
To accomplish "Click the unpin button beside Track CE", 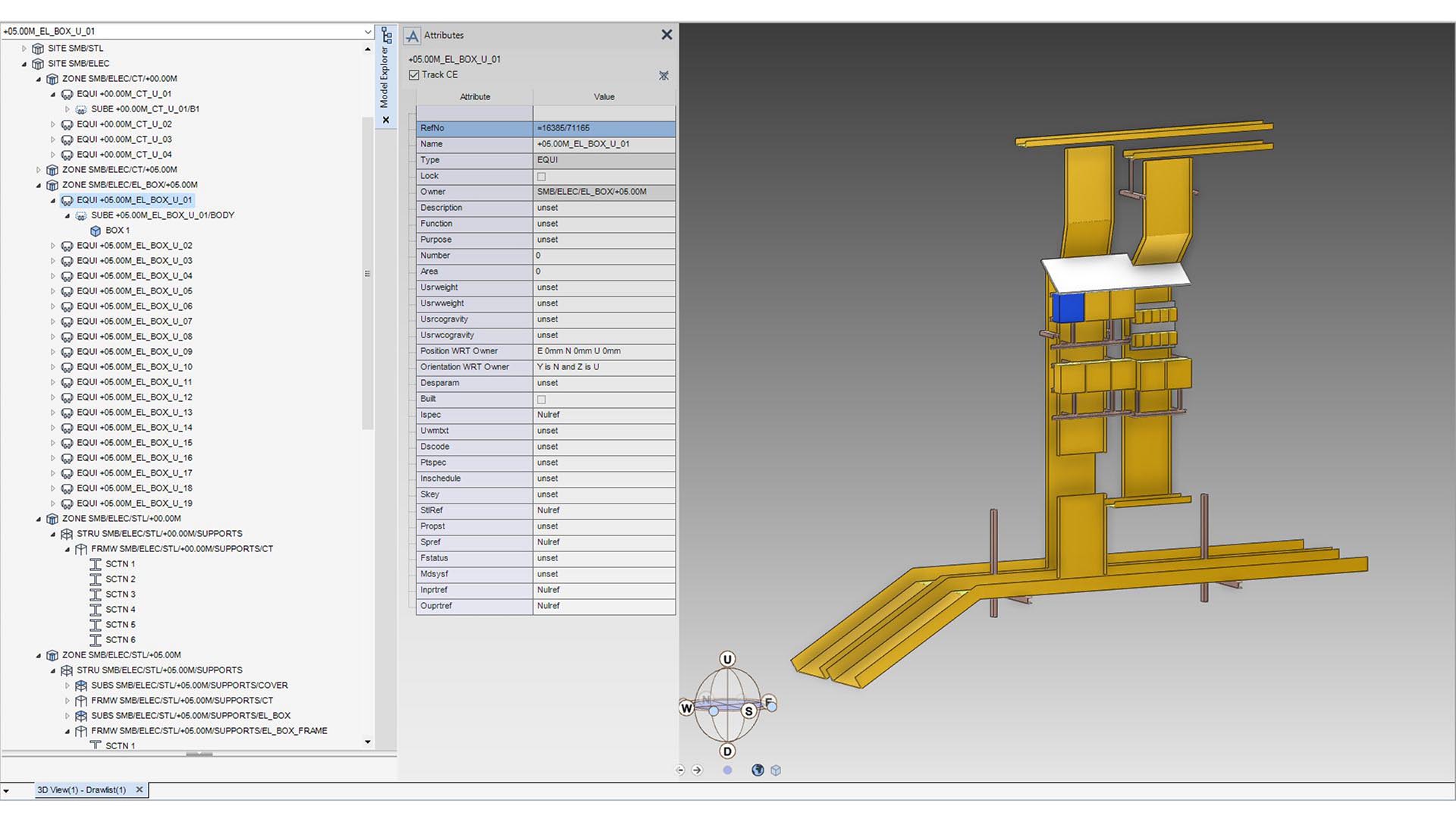I will [x=664, y=75].
